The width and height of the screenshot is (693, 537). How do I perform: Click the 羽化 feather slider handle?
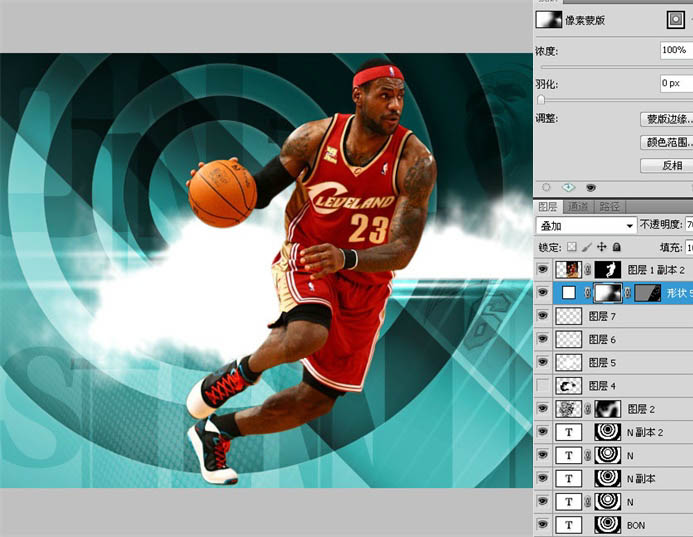(x=541, y=100)
